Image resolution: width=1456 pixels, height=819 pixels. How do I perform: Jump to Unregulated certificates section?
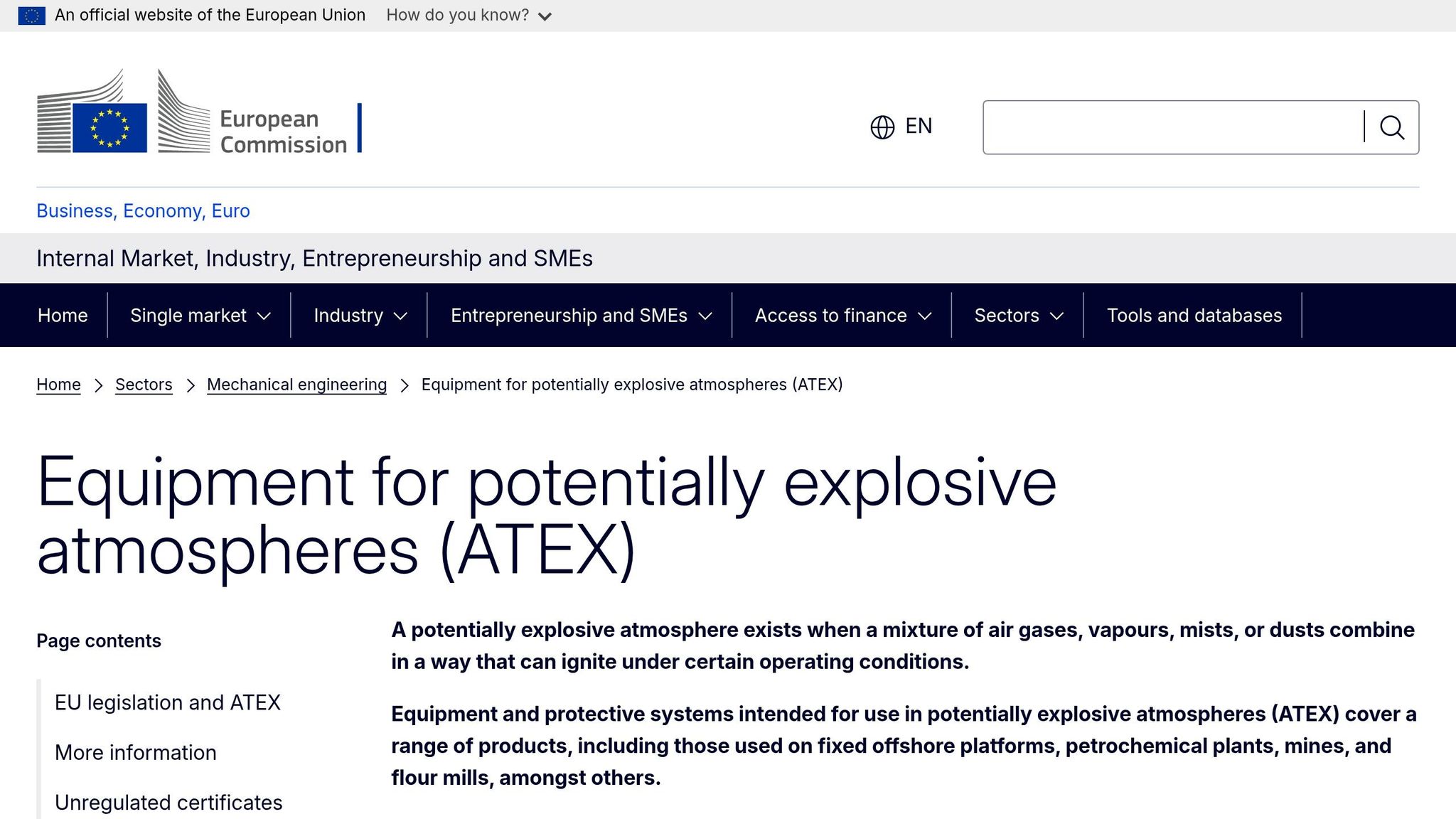pos(168,802)
